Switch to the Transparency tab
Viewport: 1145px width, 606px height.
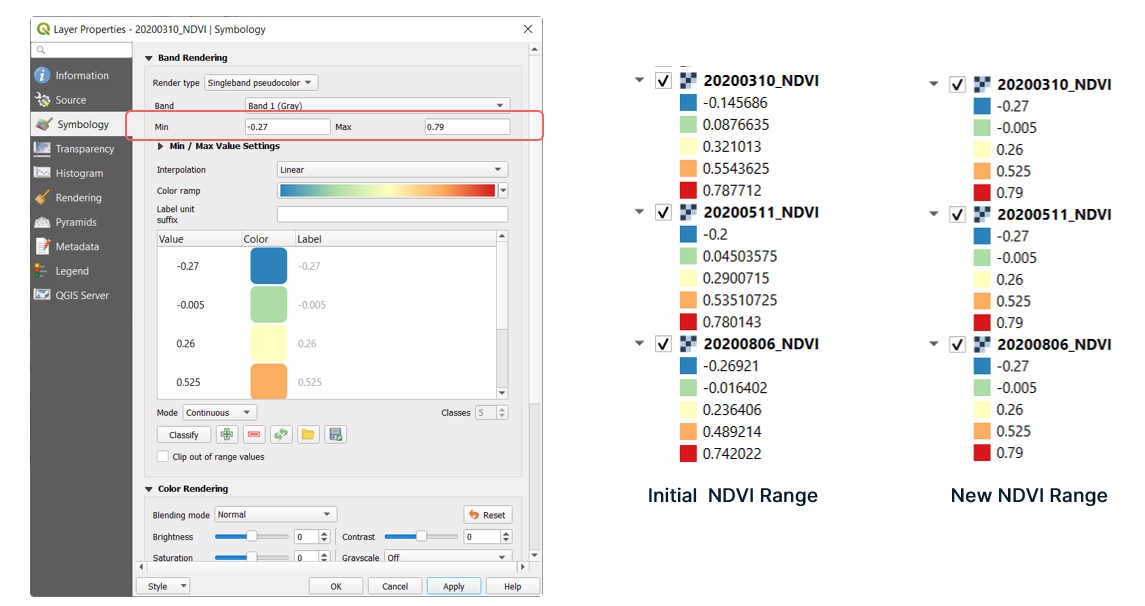point(84,149)
